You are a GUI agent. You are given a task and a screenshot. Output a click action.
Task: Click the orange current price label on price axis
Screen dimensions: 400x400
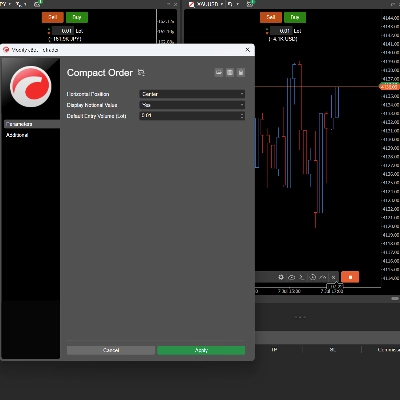(389, 87)
